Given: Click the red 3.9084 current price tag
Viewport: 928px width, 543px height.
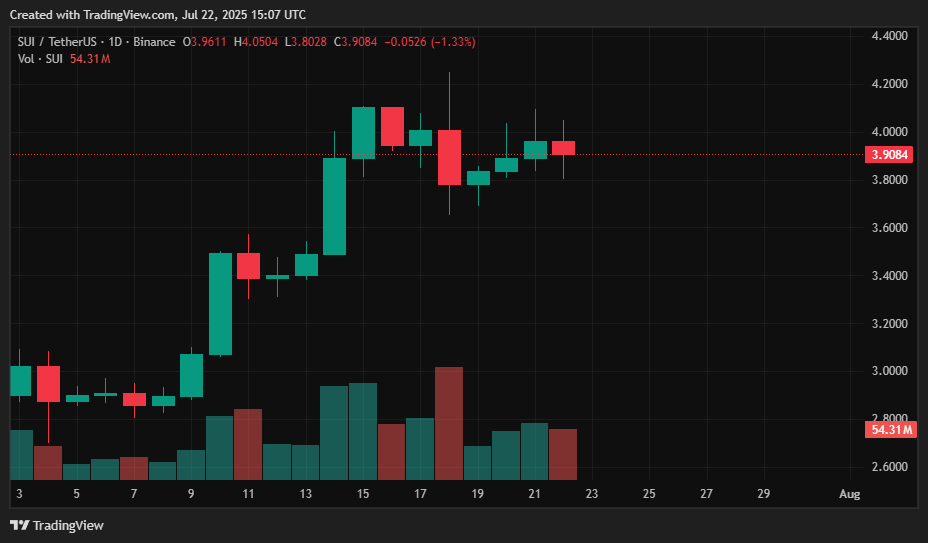Looking at the screenshot, I should tap(890, 155).
